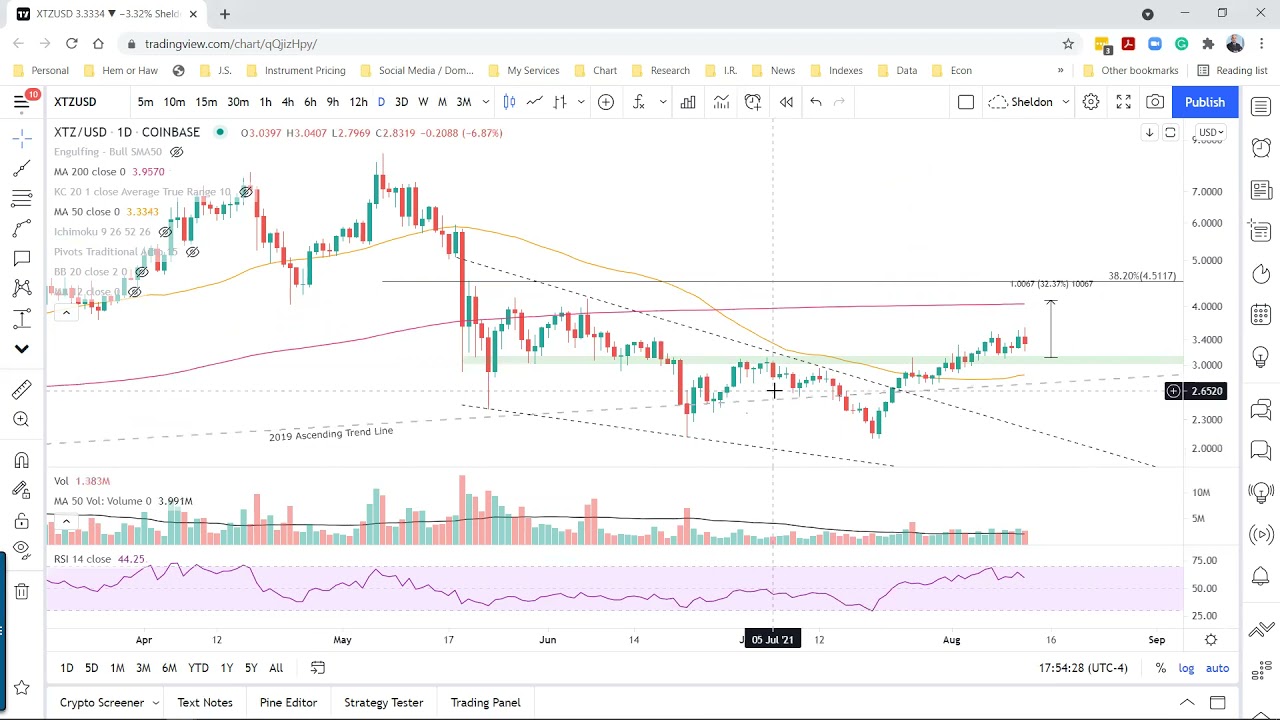The height and width of the screenshot is (720, 1280).
Task: Collapse the volume pane legend
Action: 66,521
